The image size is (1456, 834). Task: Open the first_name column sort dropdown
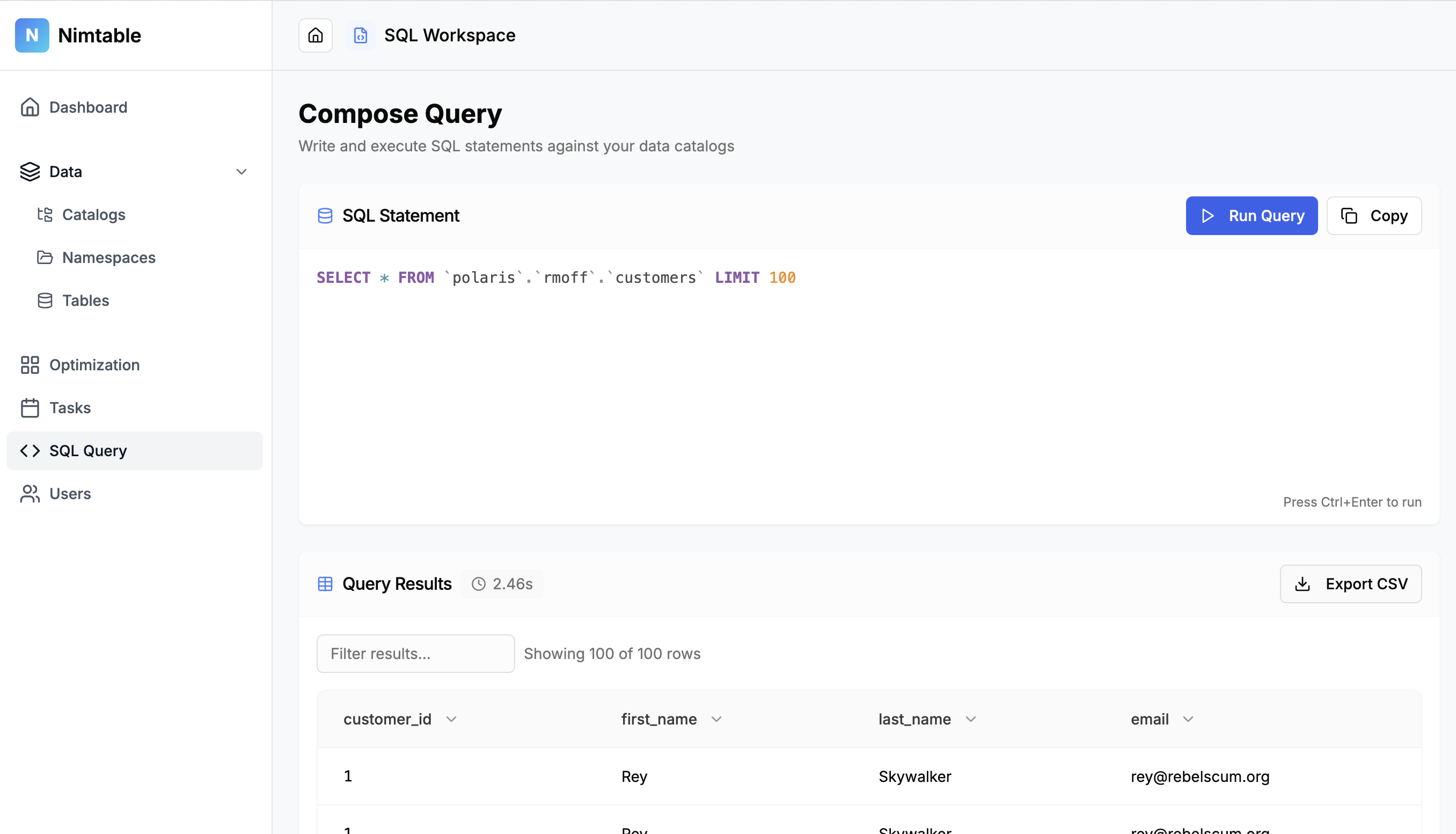(716, 720)
